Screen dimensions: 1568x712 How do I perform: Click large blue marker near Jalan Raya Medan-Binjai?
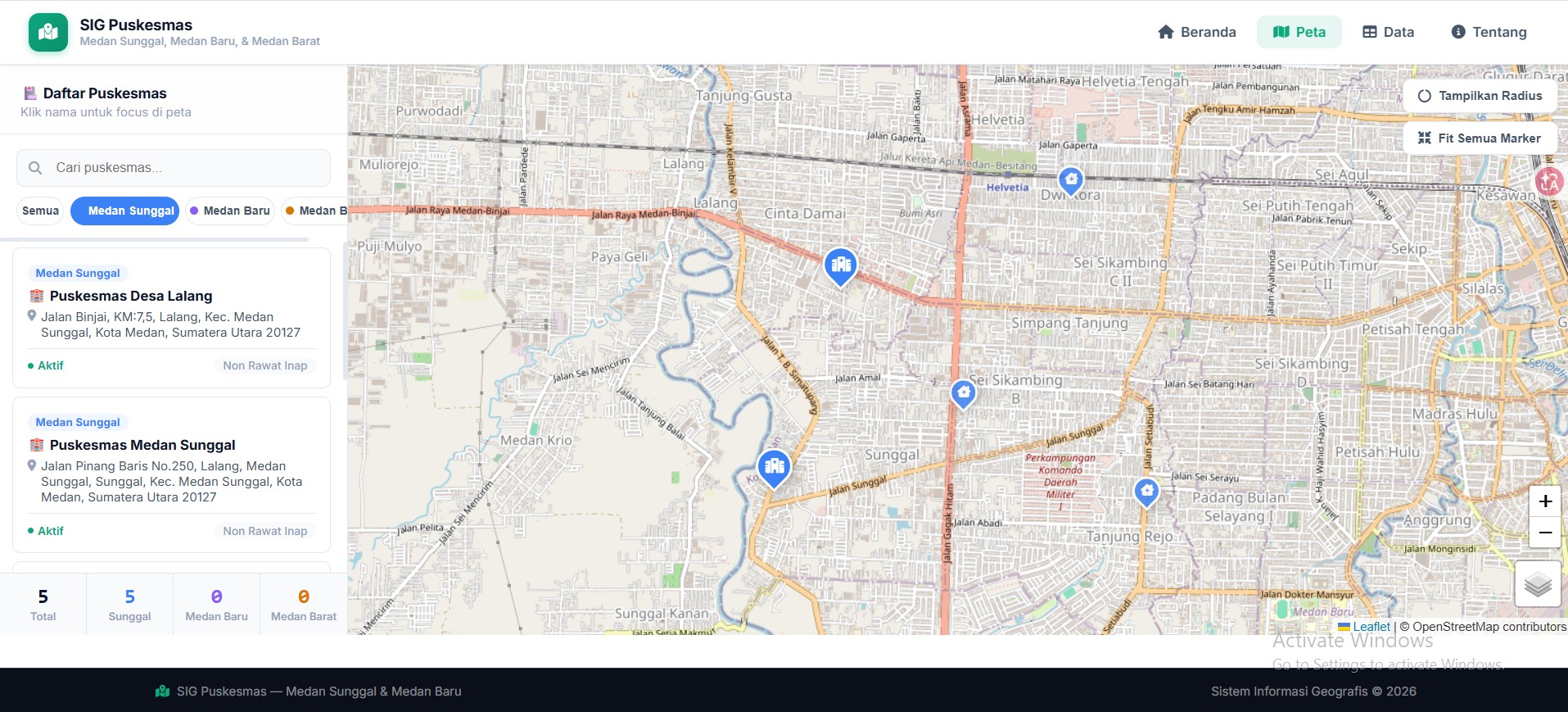click(840, 265)
